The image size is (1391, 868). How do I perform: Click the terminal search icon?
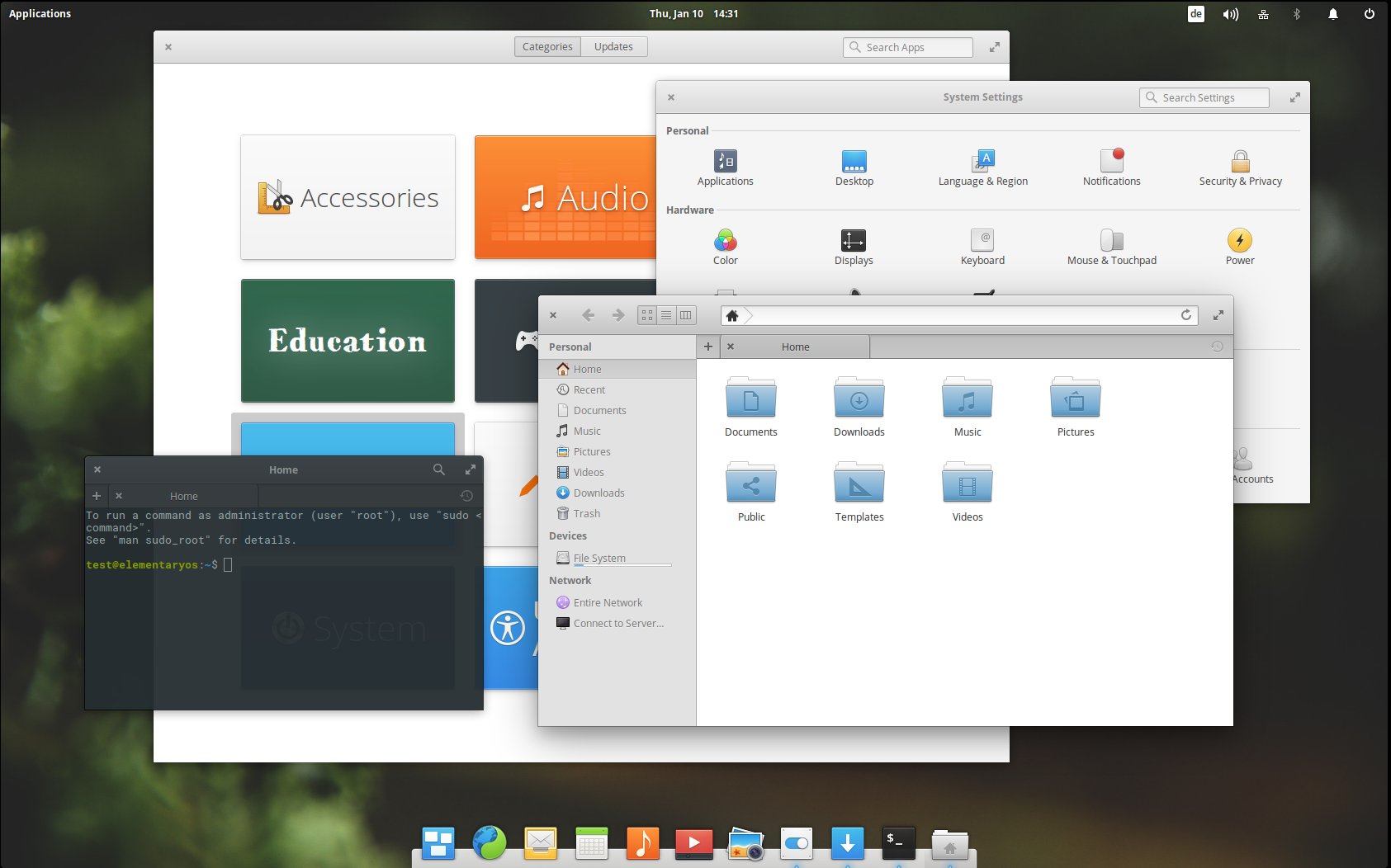439,469
